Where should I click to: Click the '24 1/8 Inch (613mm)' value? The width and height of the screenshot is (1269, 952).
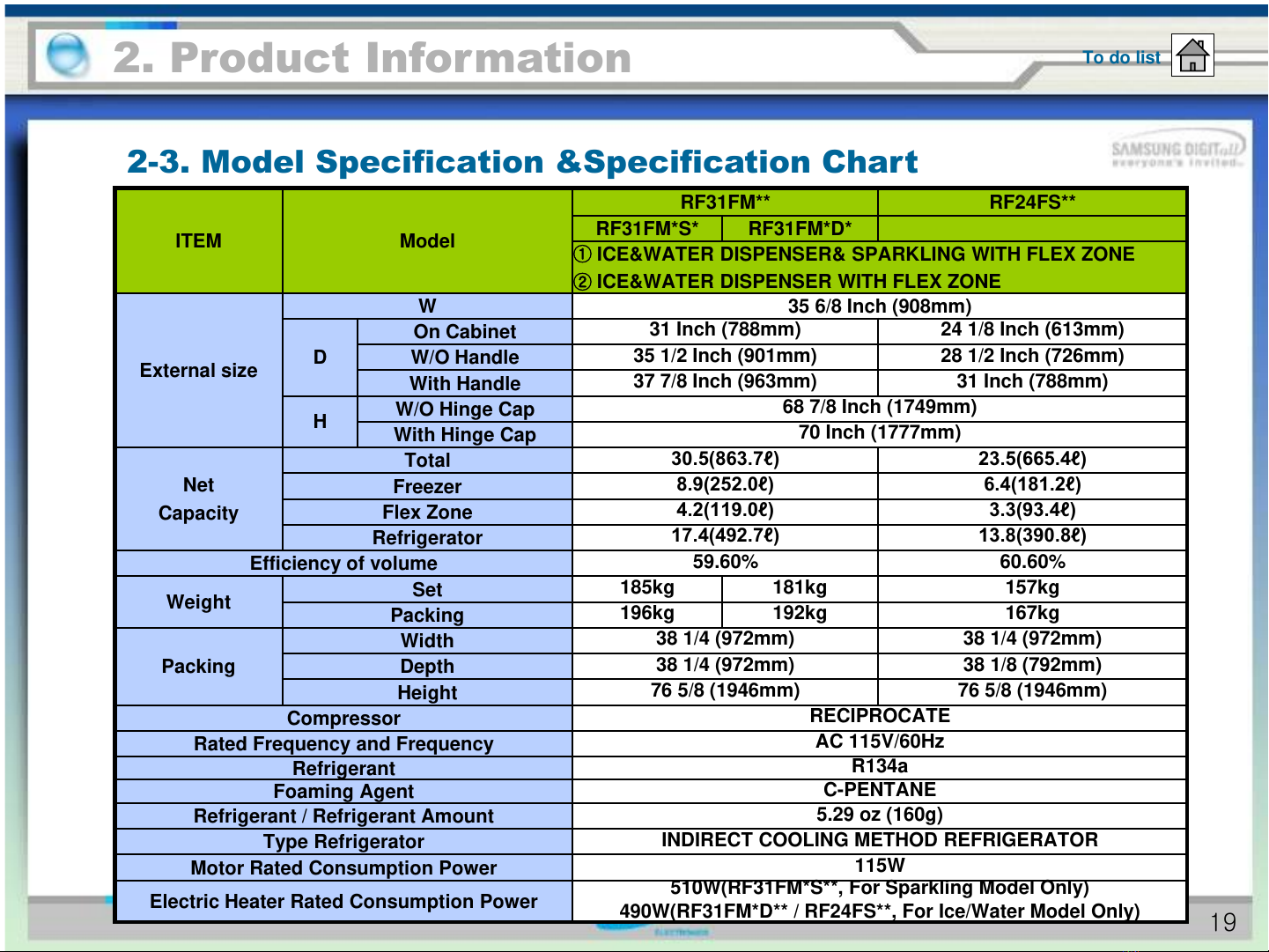point(1032,330)
